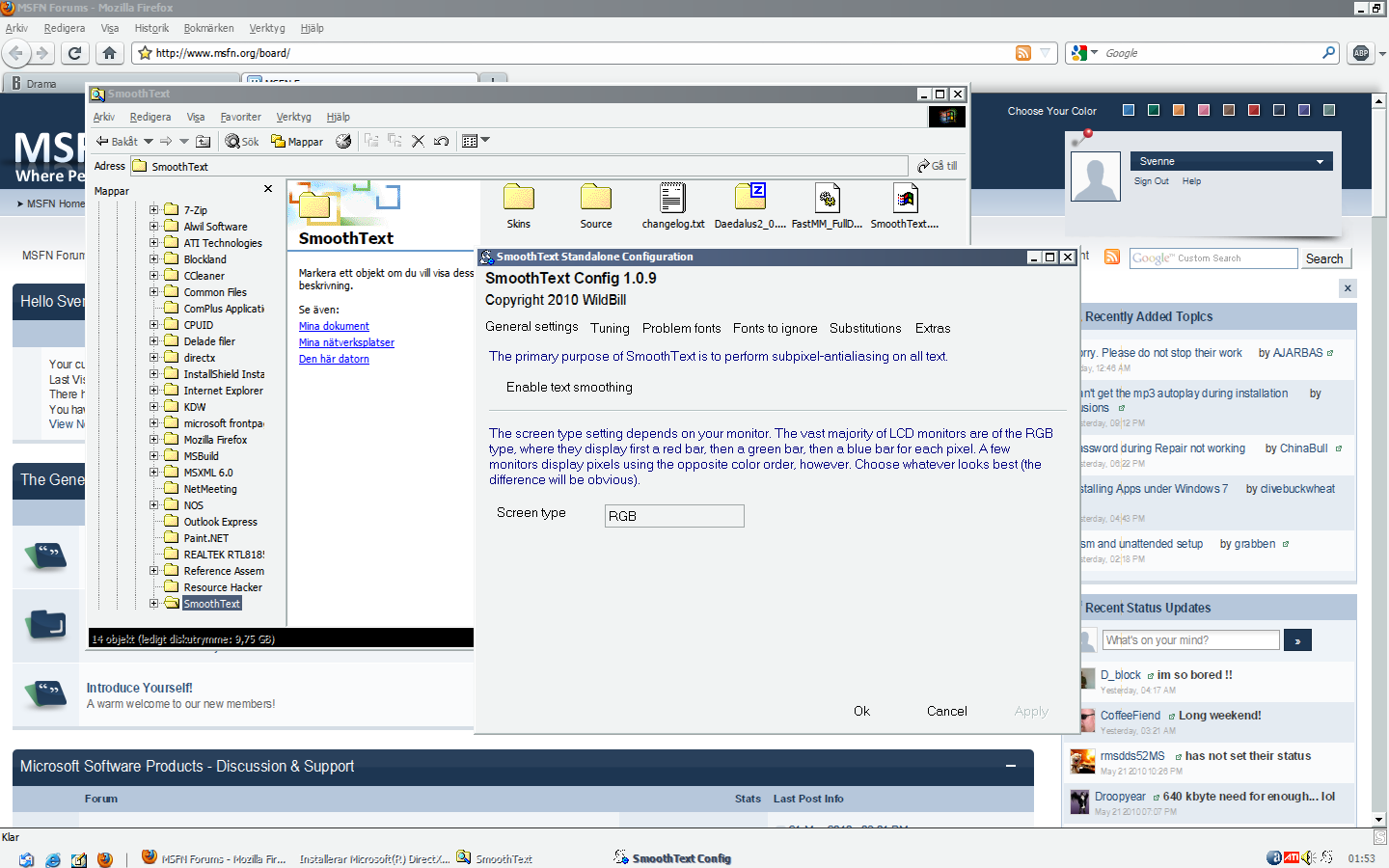Click the RSS feed icon in Firefox URL bar
This screenshot has width=1389, height=868.
1023,53
